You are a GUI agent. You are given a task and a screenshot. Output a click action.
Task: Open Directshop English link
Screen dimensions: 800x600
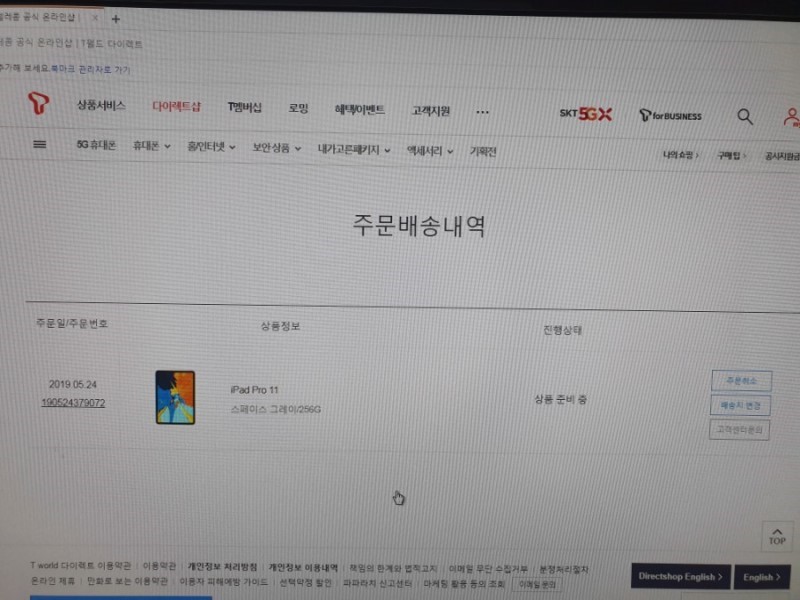coord(681,577)
